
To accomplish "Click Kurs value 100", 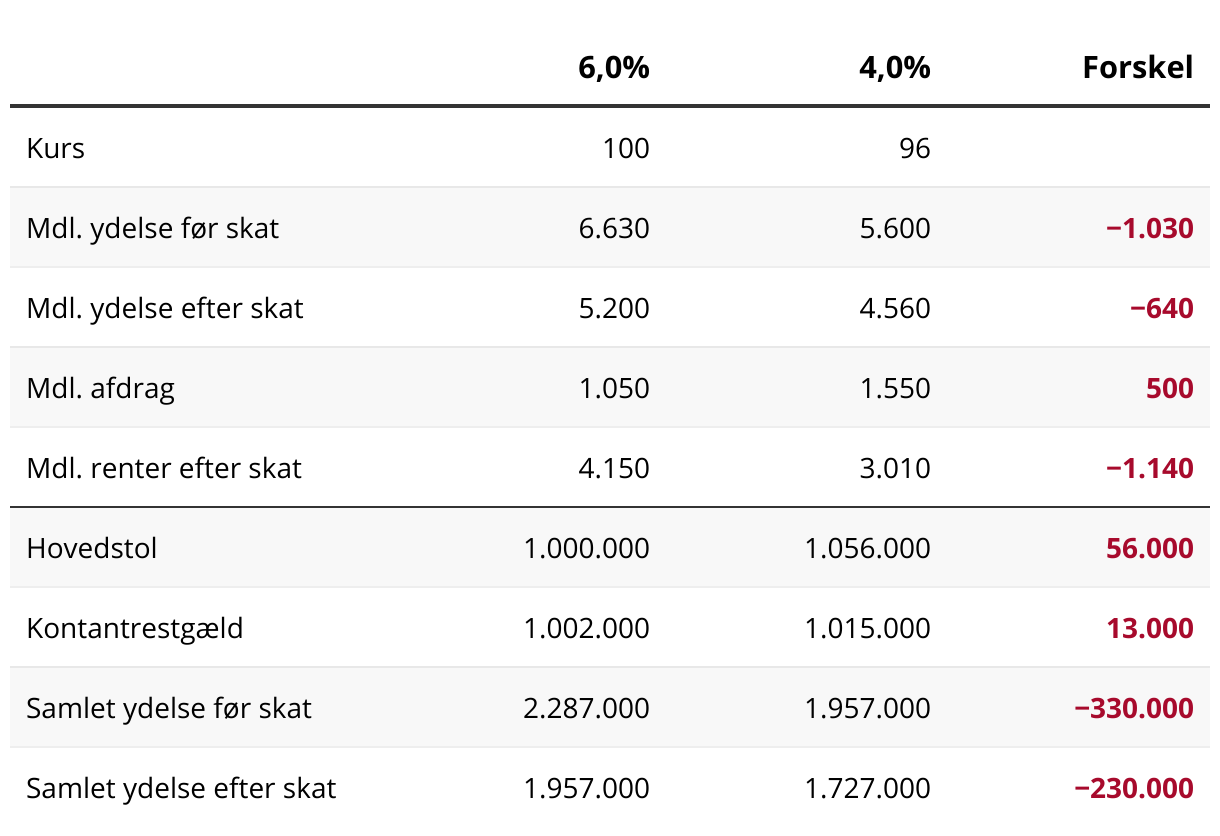I will tap(626, 149).
